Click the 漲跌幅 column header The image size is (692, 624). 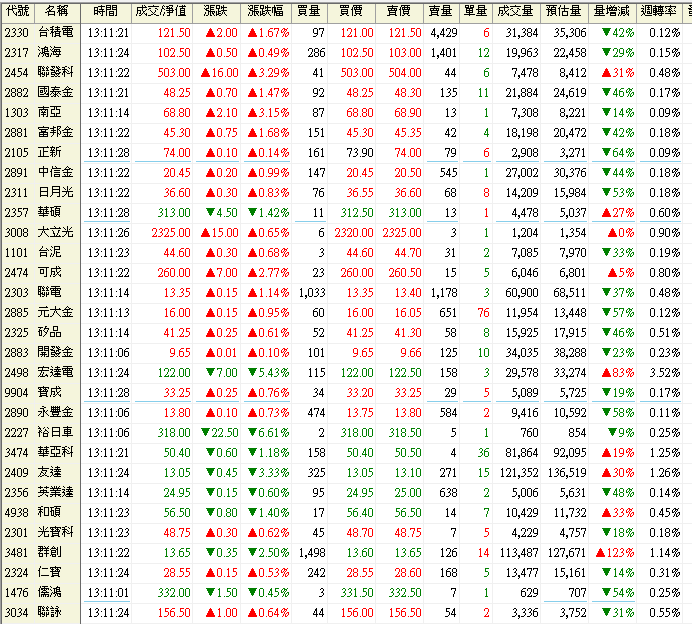[266, 11]
